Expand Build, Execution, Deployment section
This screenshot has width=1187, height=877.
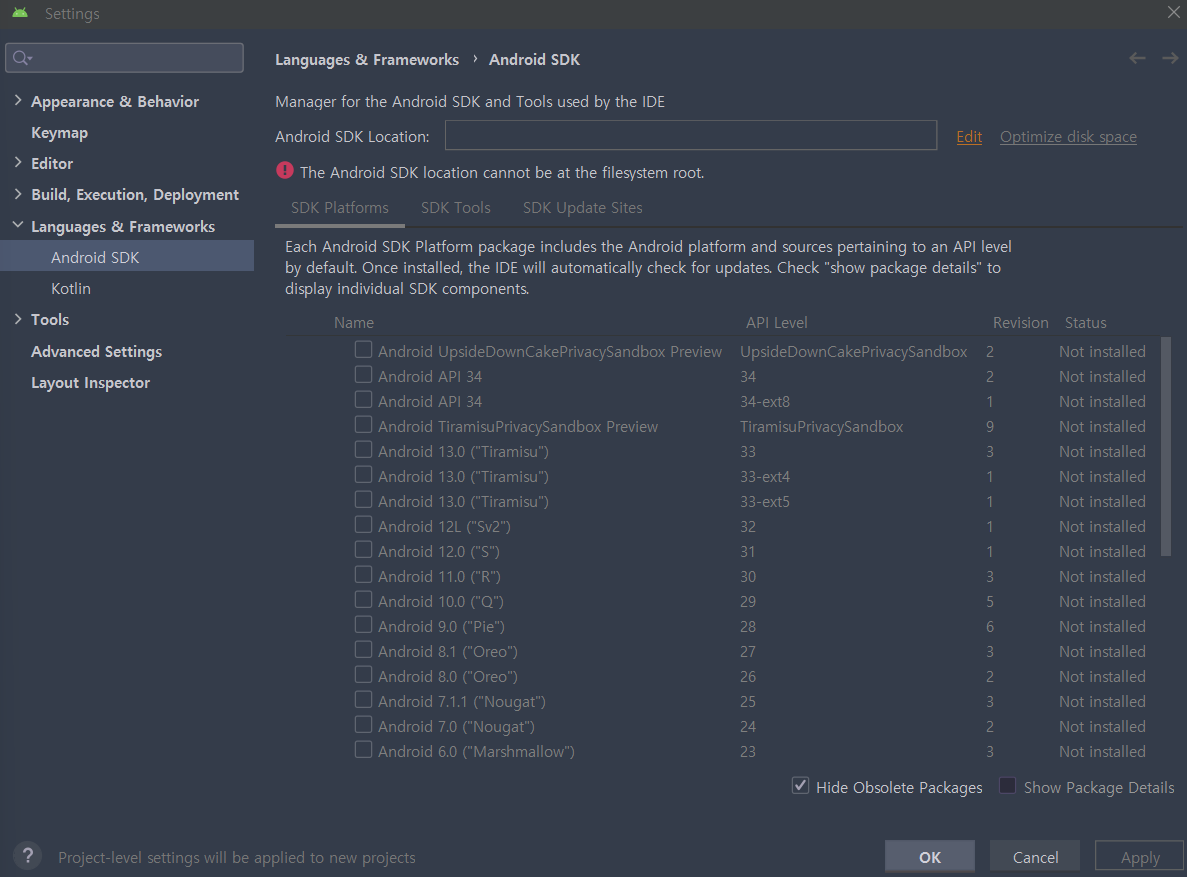[17, 194]
